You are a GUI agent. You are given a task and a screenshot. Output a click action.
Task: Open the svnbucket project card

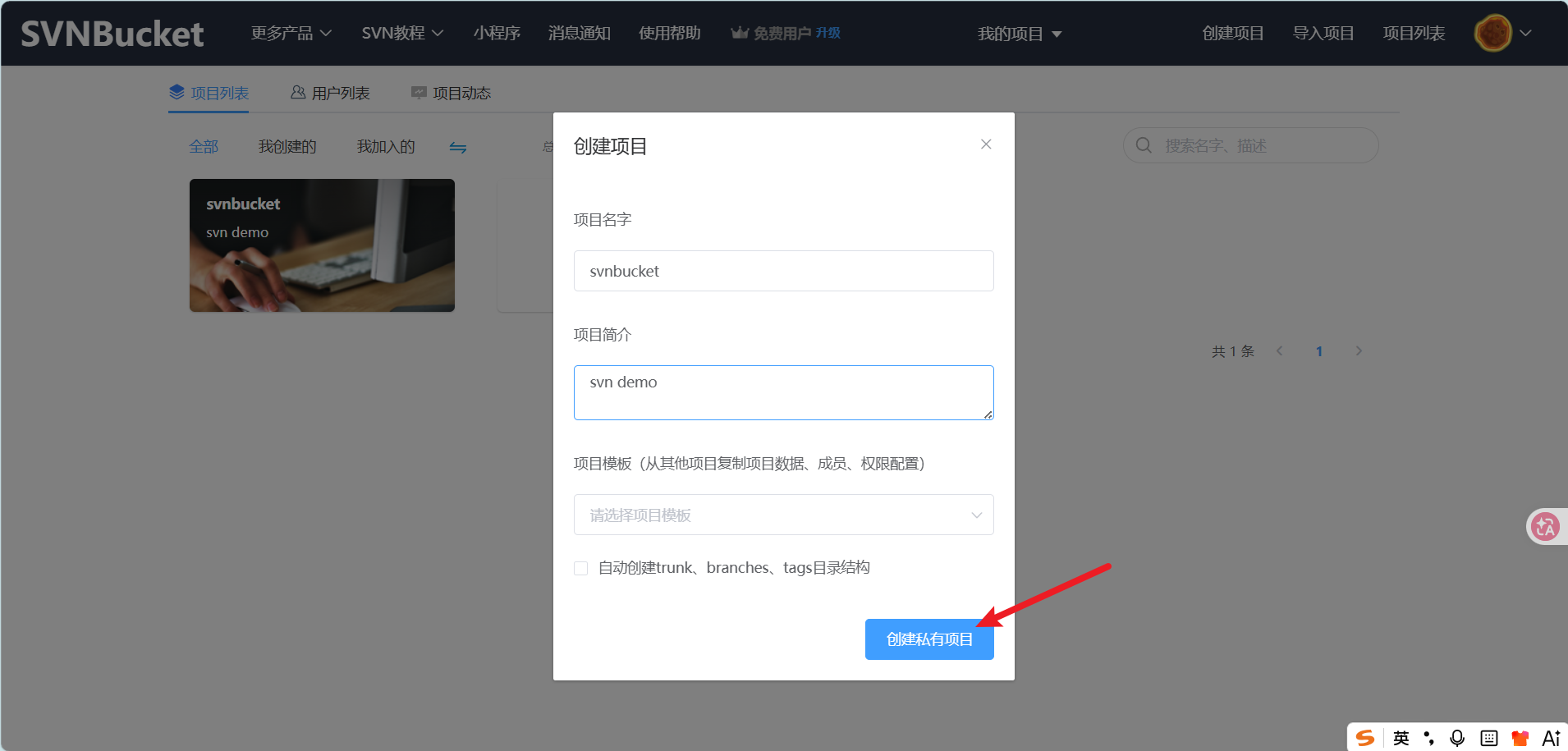click(x=322, y=245)
